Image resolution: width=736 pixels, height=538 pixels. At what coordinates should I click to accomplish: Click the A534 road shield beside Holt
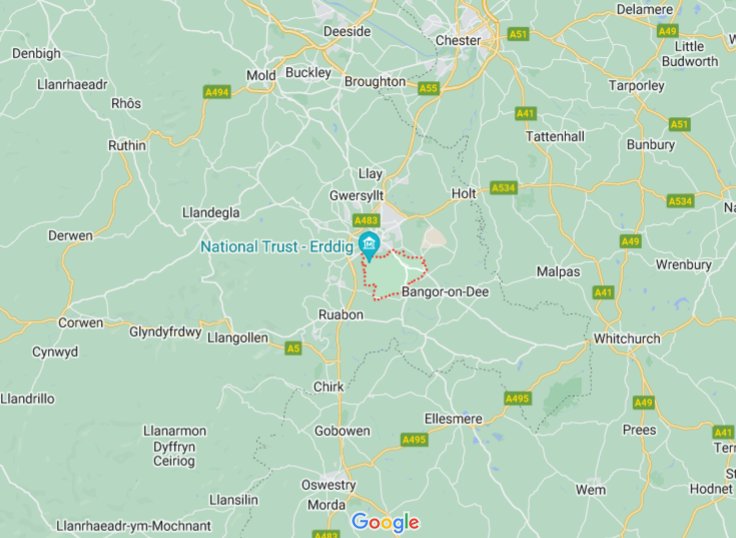(504, 188)
